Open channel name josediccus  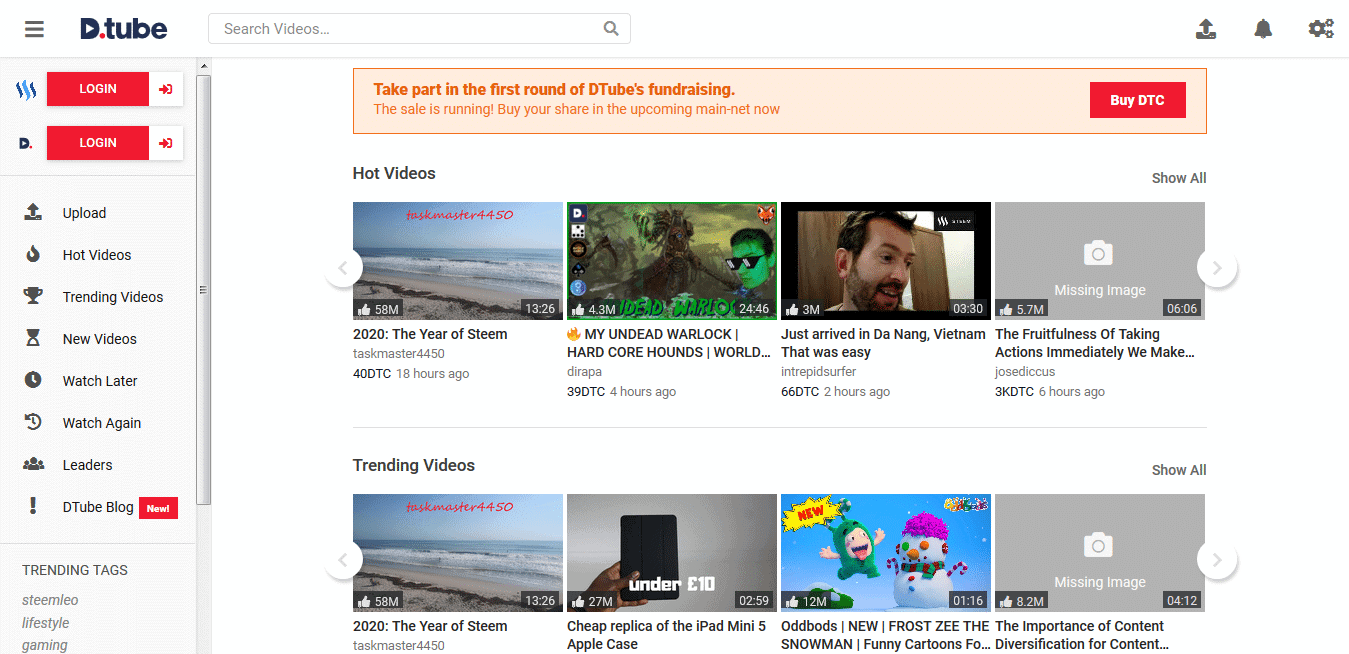tap(1025, 371)
